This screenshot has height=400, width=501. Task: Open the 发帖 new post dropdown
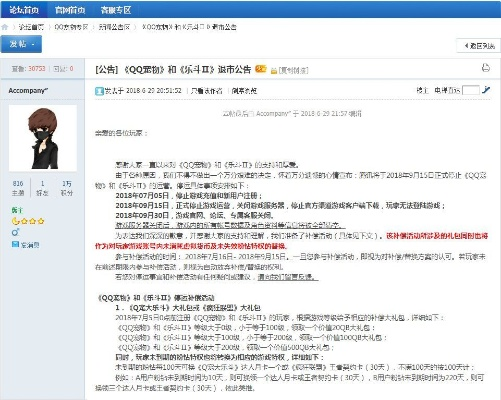pyautogui.click(x=21, y=44)
